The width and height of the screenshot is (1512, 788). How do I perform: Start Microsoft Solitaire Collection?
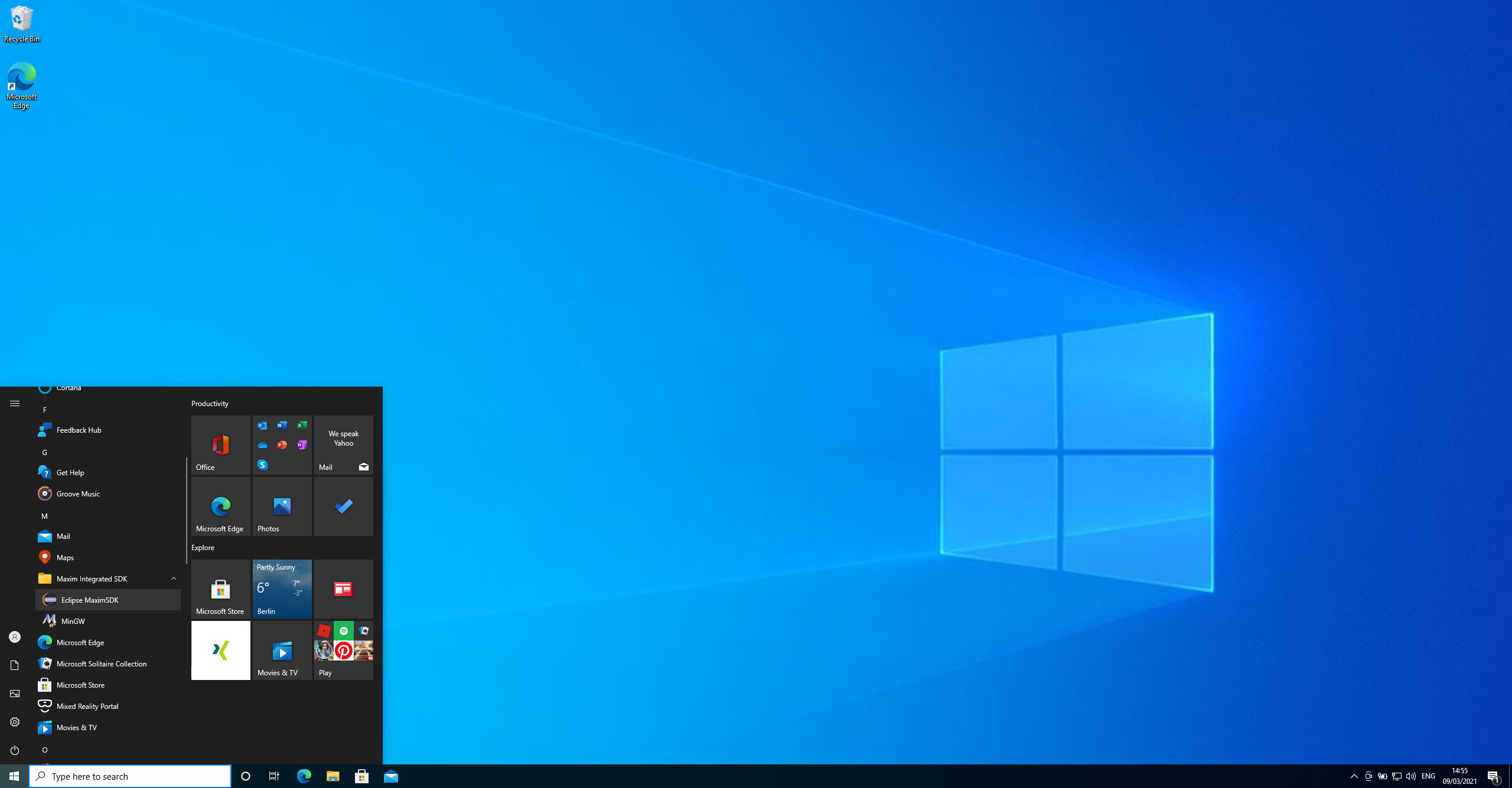tap(101, 663)
